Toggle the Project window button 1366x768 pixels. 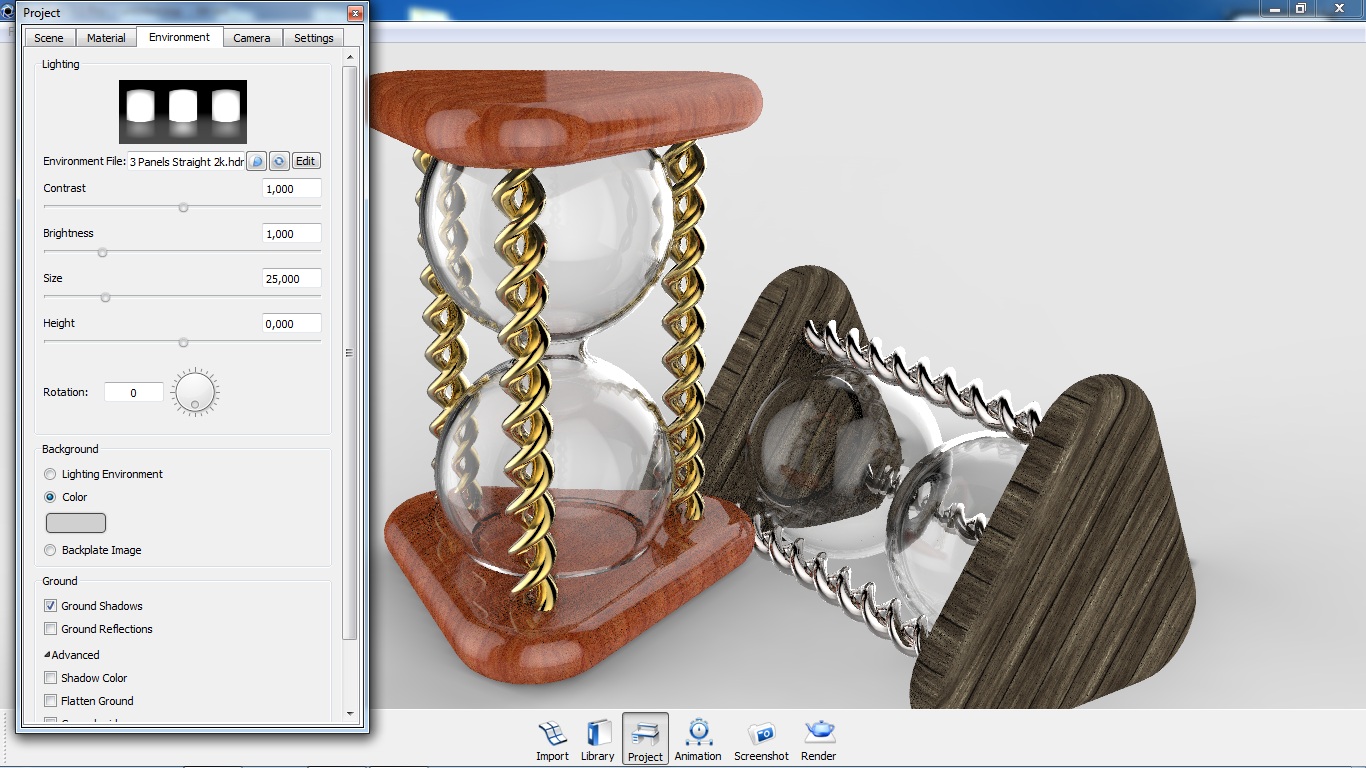coord(645,740)
